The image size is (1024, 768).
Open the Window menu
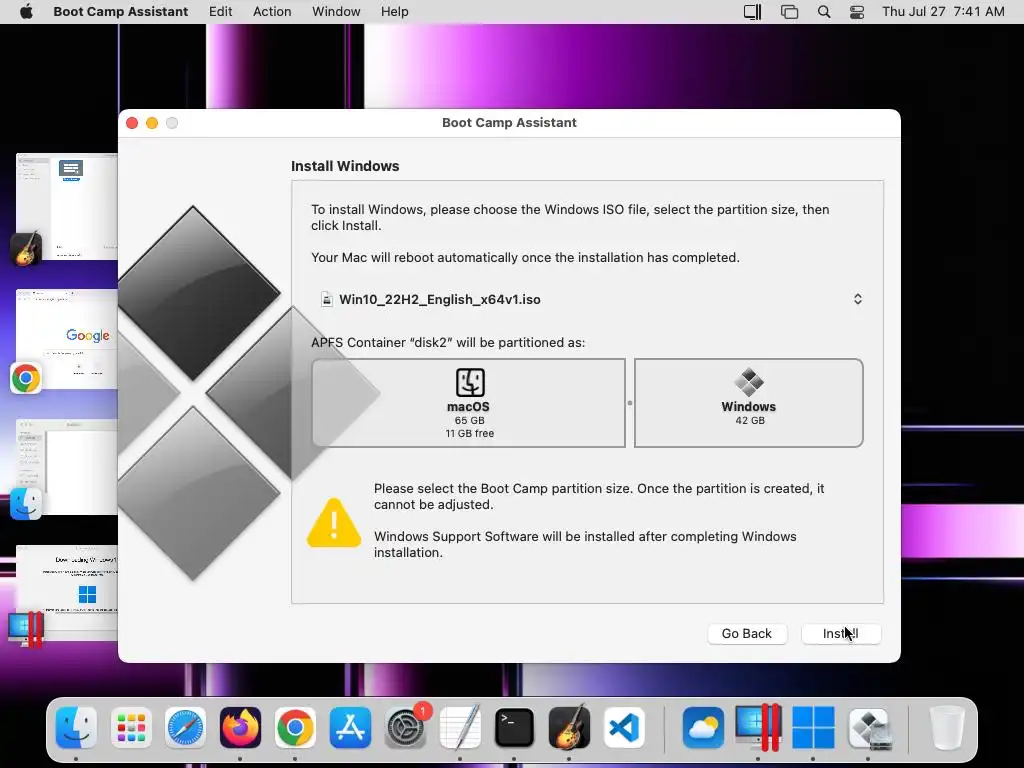[x=336, y=12]
